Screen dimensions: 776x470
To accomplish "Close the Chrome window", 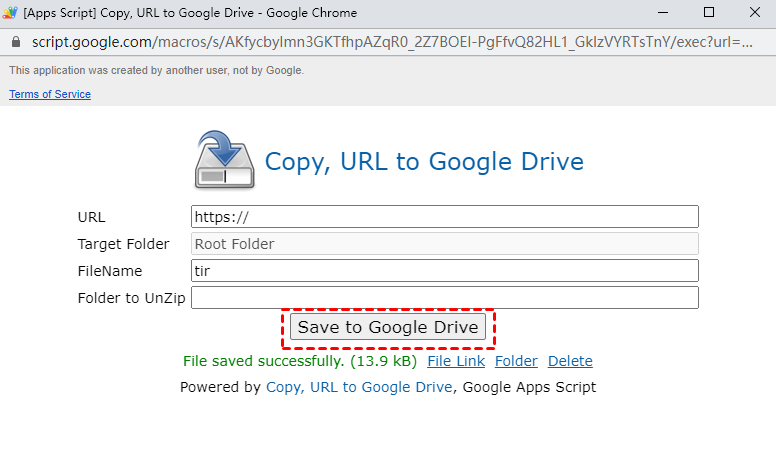I will tap(755, 12).
